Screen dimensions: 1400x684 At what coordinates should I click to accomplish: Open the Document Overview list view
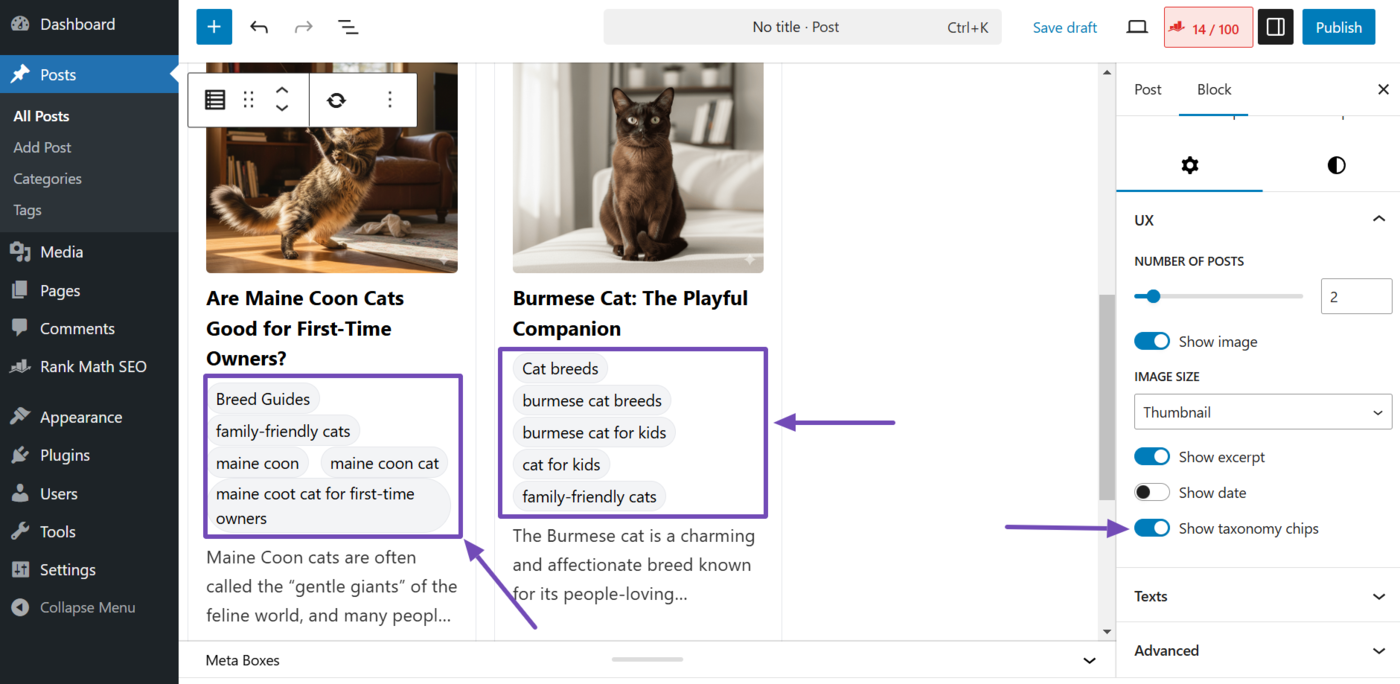click(x=347, y=26)
